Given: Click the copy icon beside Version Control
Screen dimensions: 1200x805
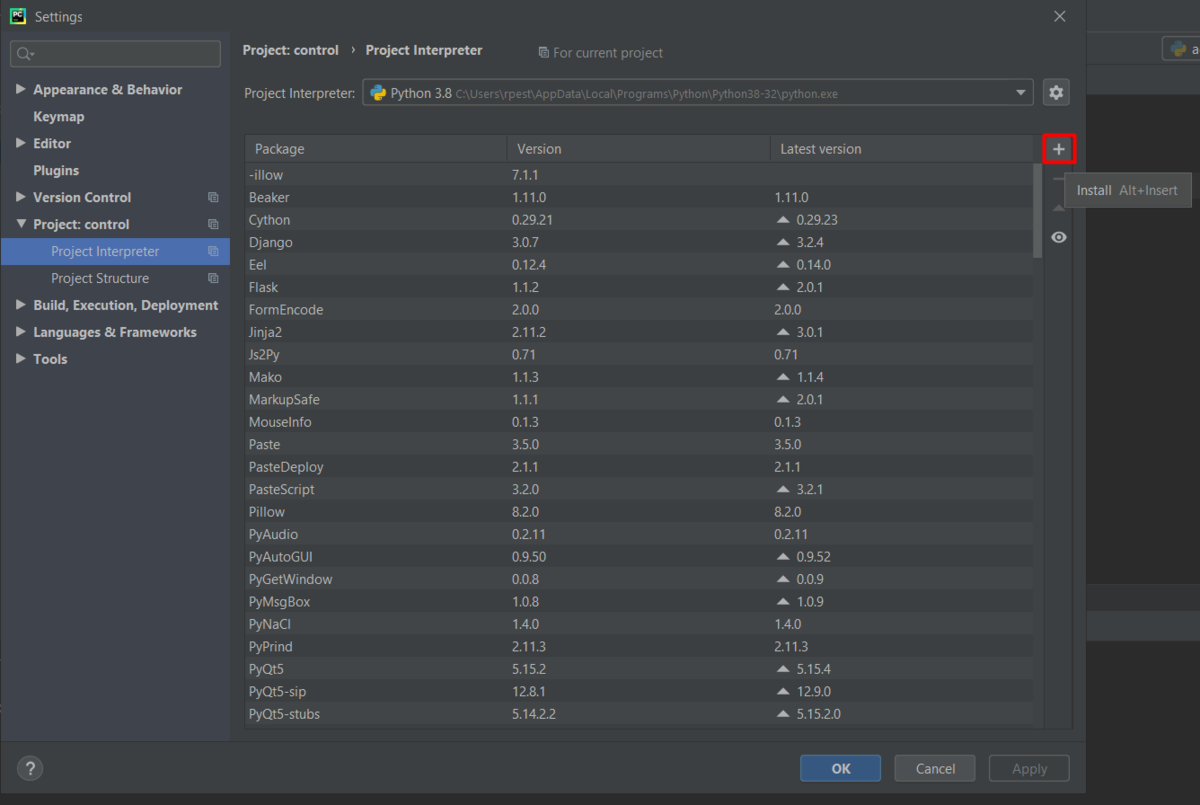Looking at the screenshot, I should coord(213,198).
